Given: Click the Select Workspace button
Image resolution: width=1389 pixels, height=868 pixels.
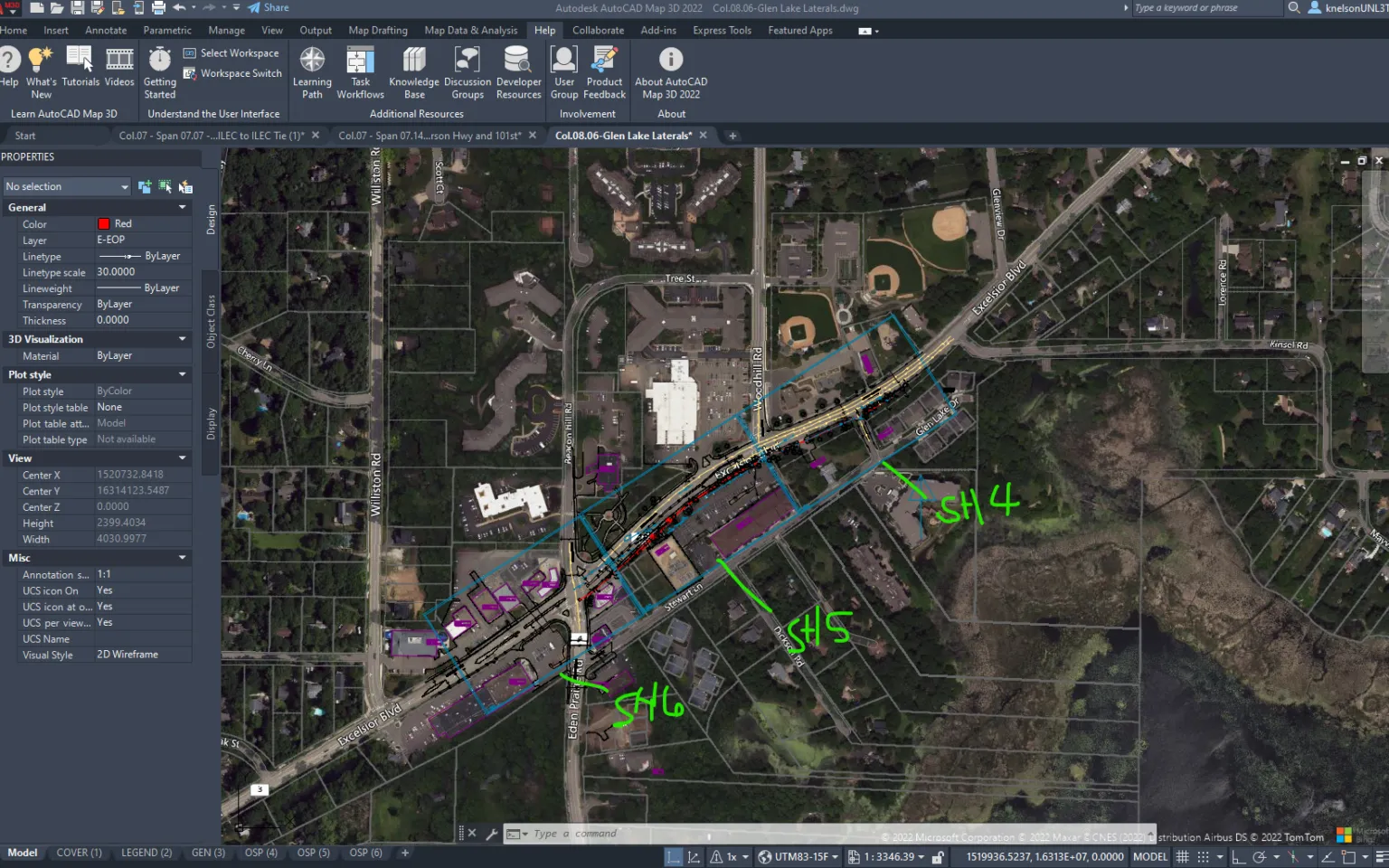Looking at the screenshot, I should pos(231,53).
